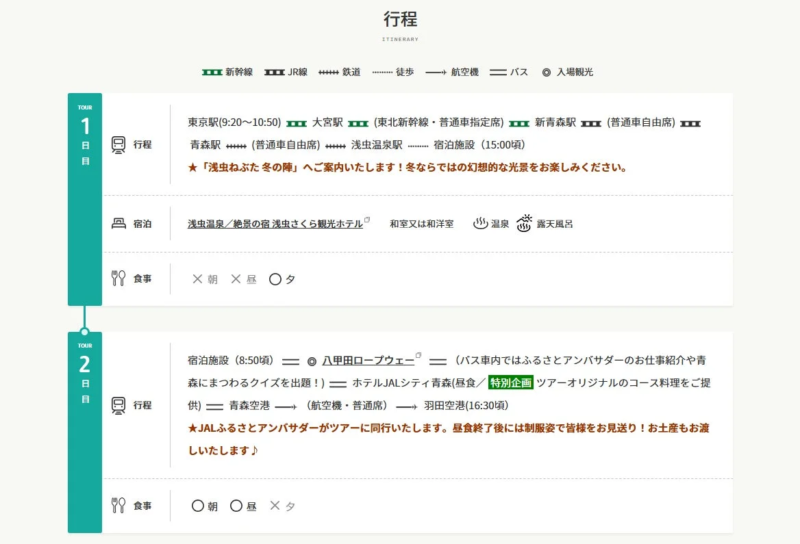Image resolution: width=800 pixels, height=544 pixels.
Task: Click the X mark next to 朝 on Day 1
Action: [197, 279]
